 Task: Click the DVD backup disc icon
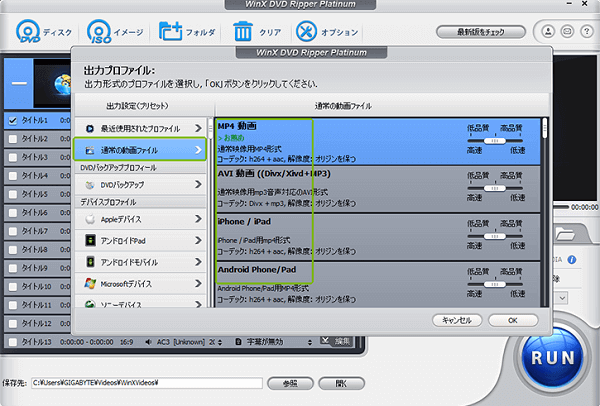coord(90,185)
